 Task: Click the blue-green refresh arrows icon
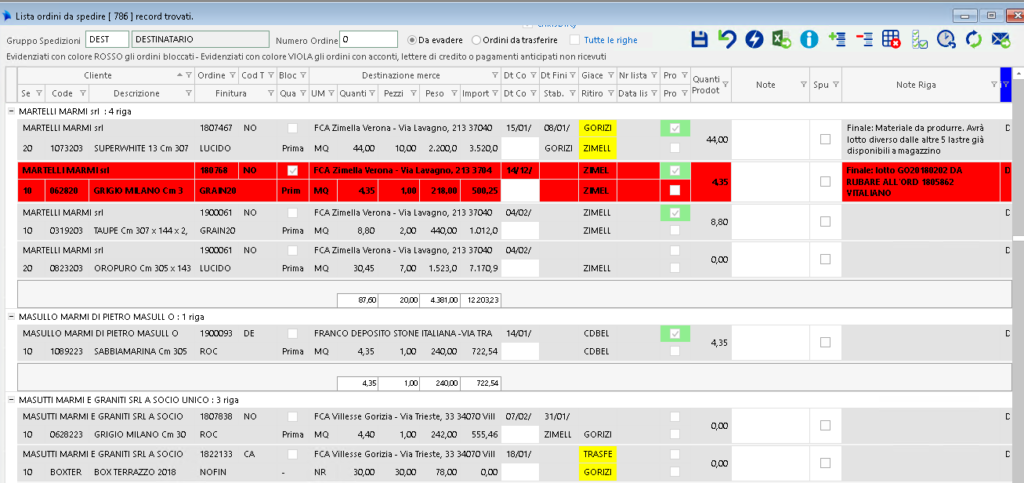click(x=974, y=40)
